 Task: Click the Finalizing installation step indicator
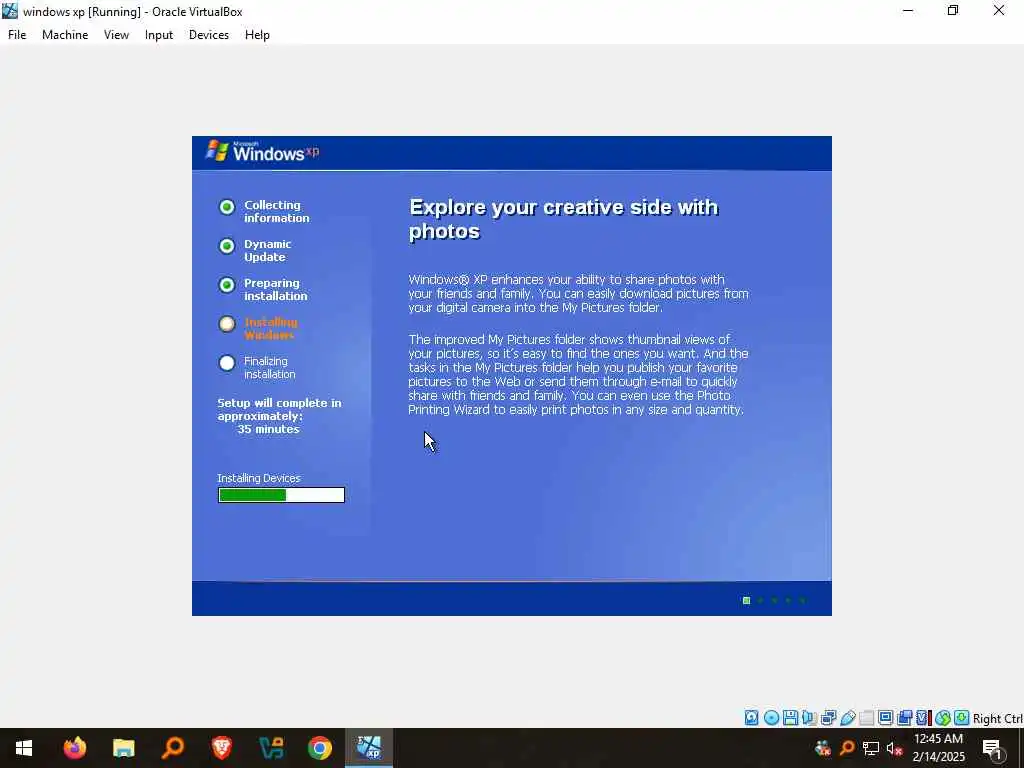coord(227,363)
